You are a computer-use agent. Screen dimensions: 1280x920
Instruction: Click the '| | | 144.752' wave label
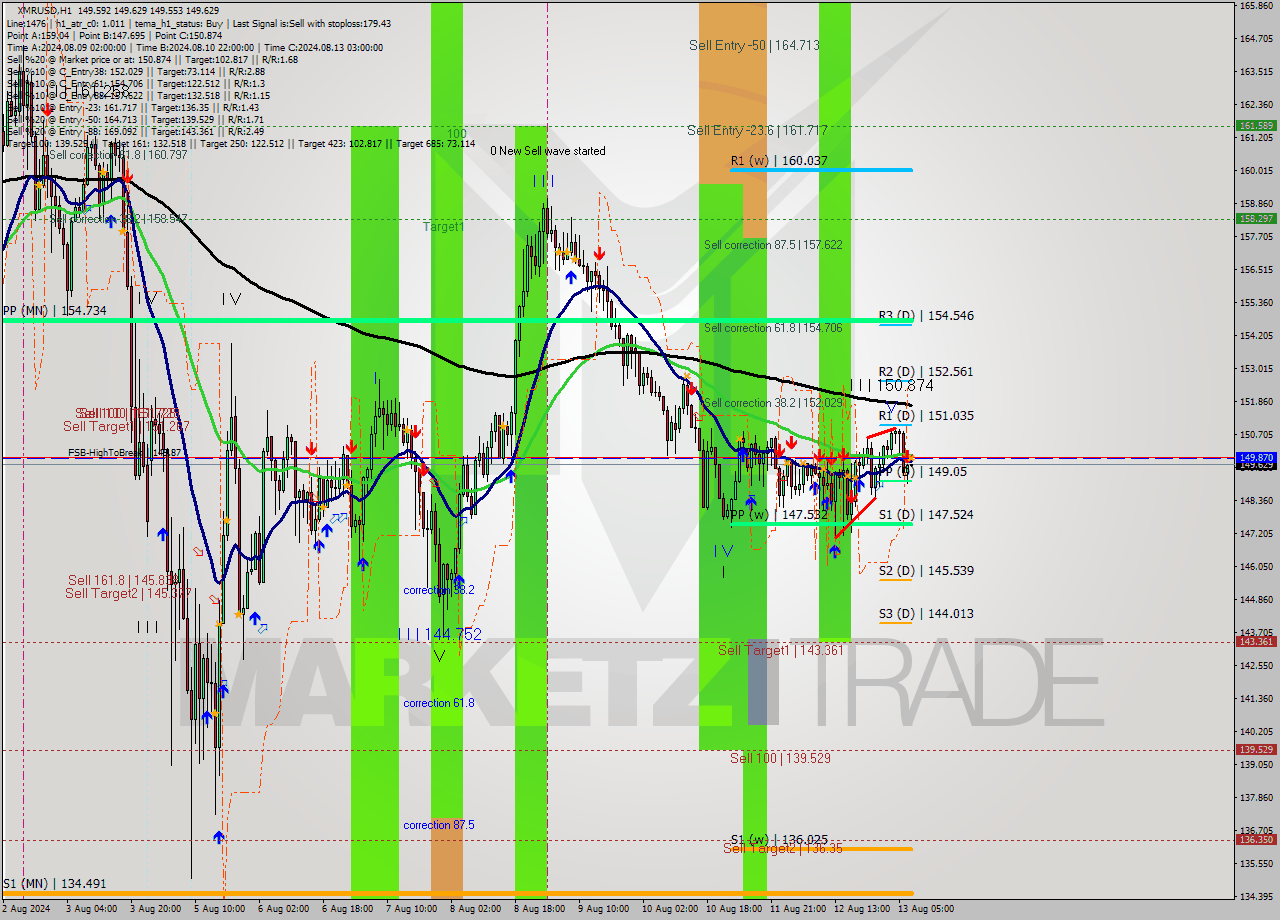[x=439, y=634]
